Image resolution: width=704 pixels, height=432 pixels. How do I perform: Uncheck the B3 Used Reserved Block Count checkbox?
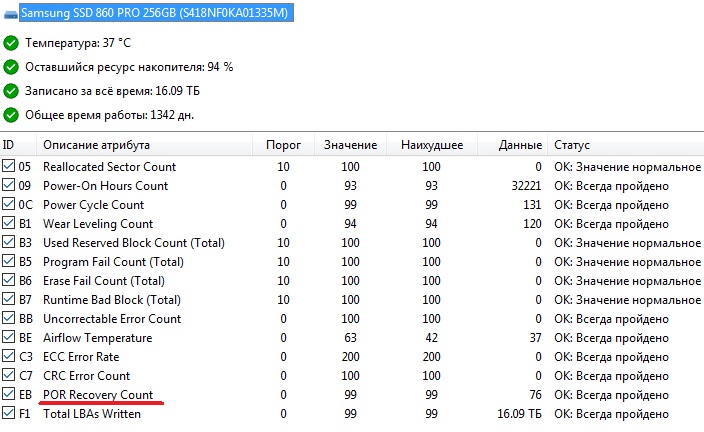tap(8, 242)
